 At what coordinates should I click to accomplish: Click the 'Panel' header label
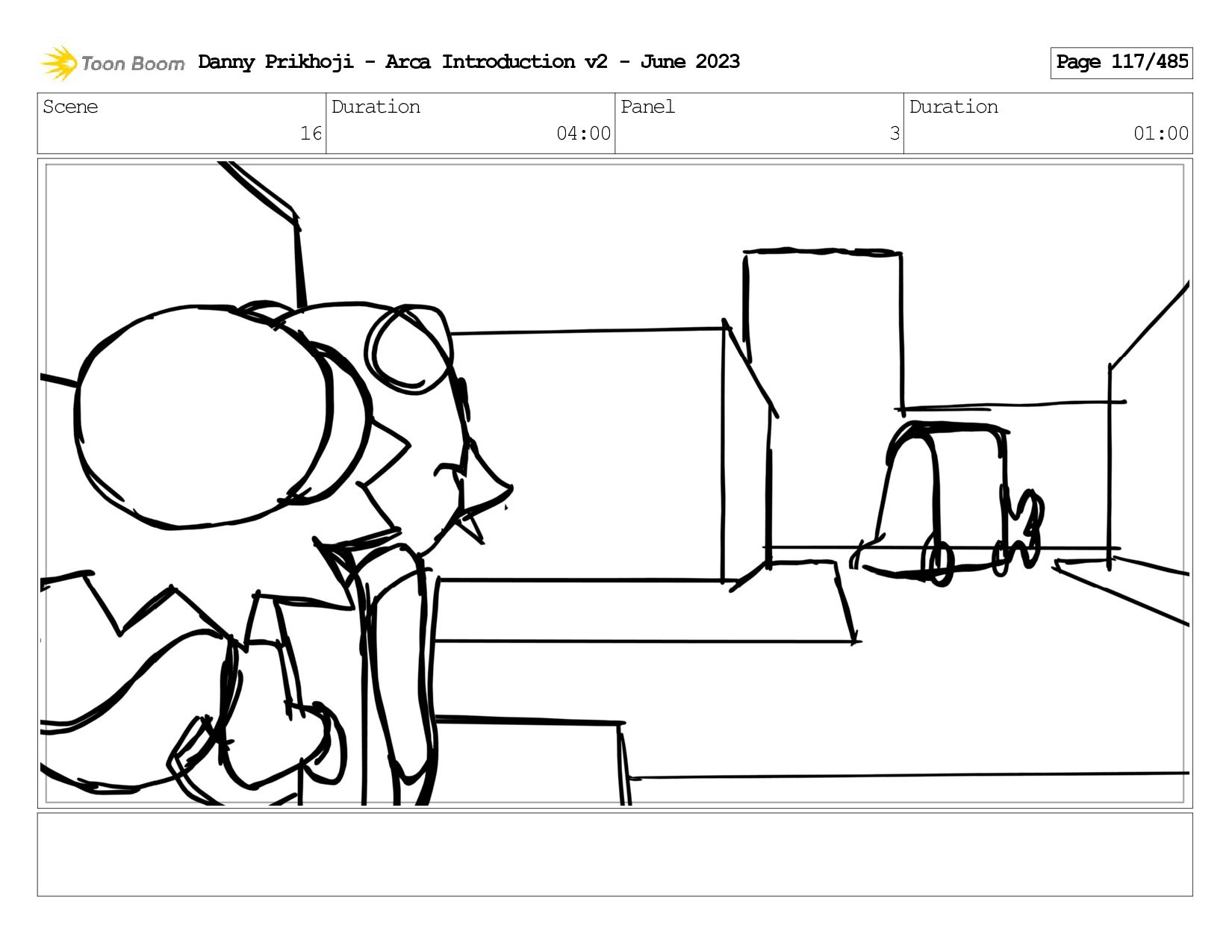point(647,107)
